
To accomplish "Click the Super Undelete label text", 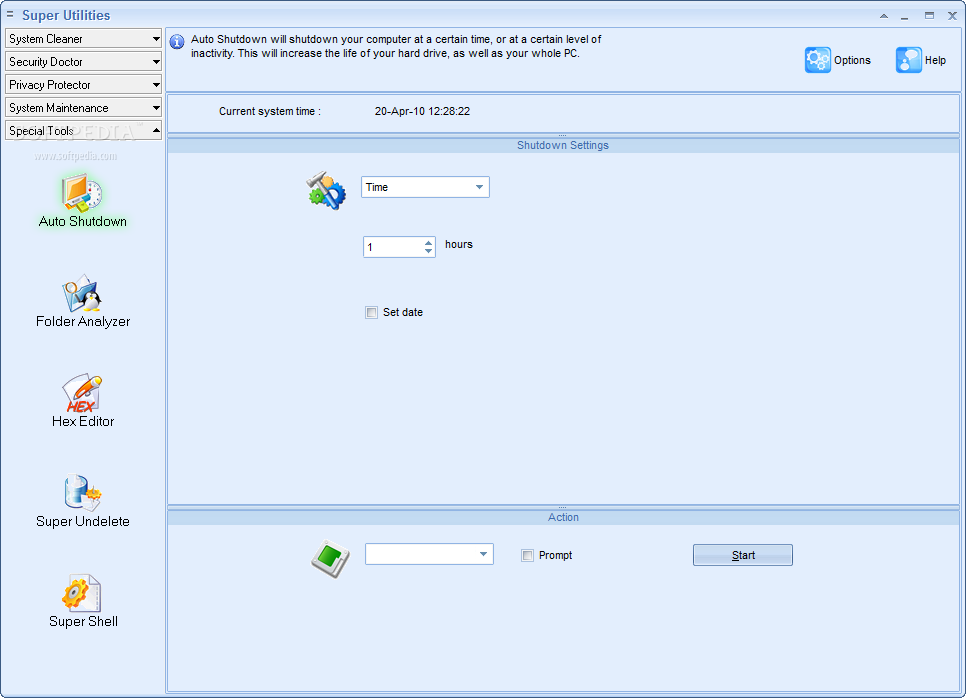I will pyautogui.click(x=83, y=521).
